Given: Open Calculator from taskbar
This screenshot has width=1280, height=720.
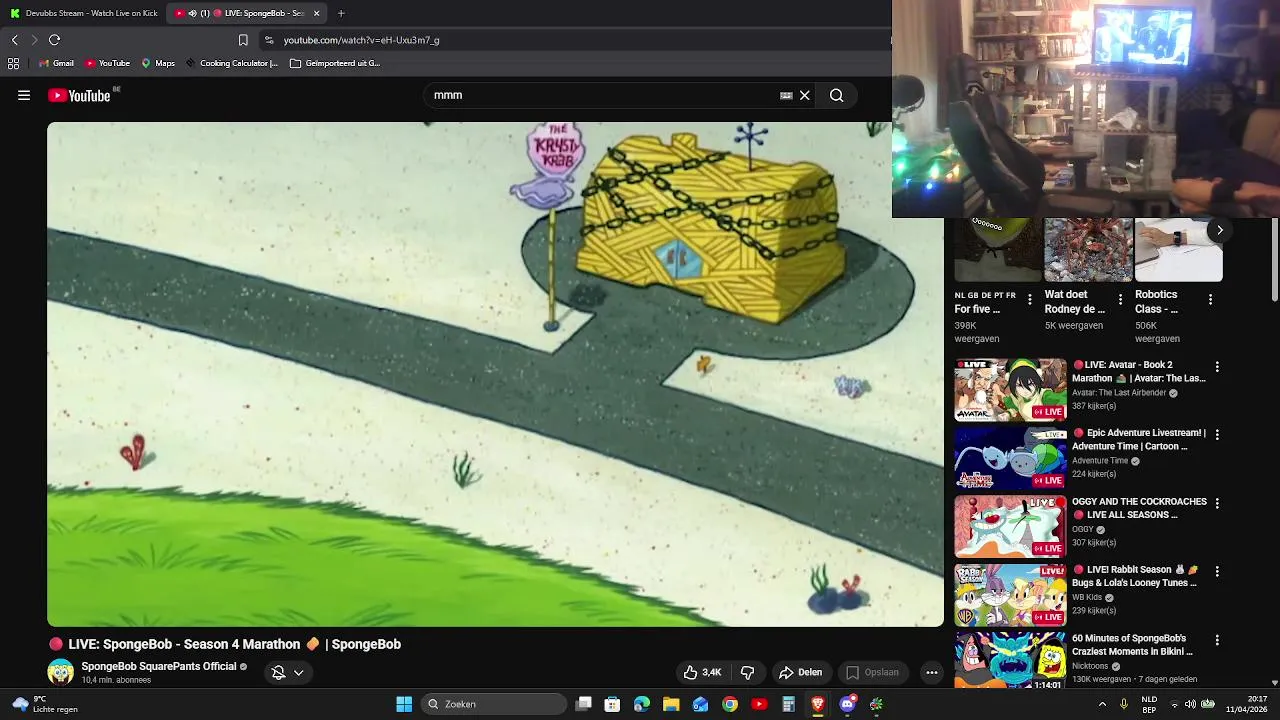Looking at the screenshot, I should click(x=788, y=704).
